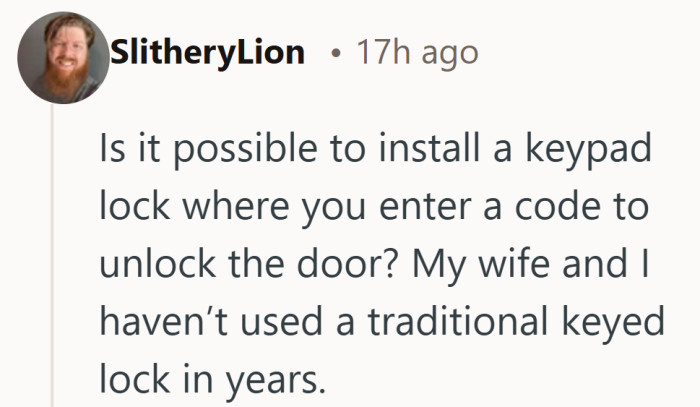This screenshot has width=700, height=407.
Task: Click the SlitheryLion username
Action: tap(208, 53)
